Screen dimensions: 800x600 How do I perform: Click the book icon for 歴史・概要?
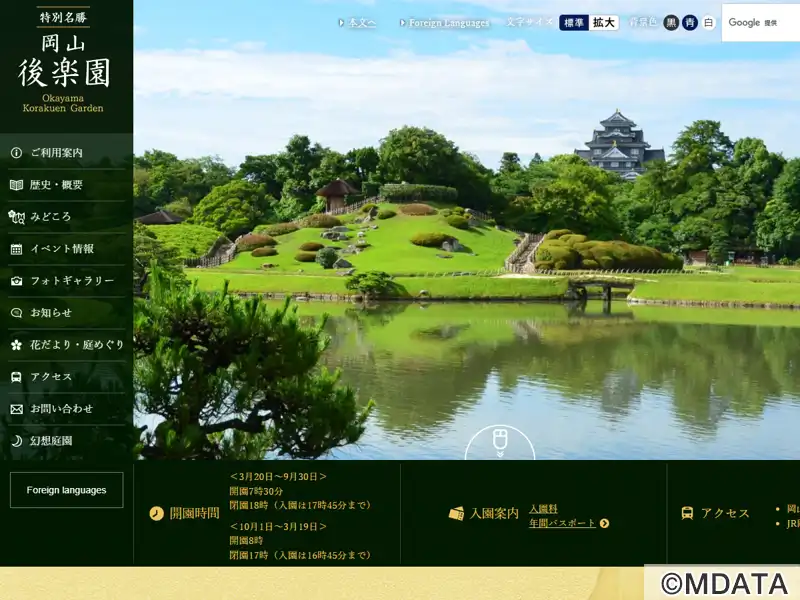point(16,185)
